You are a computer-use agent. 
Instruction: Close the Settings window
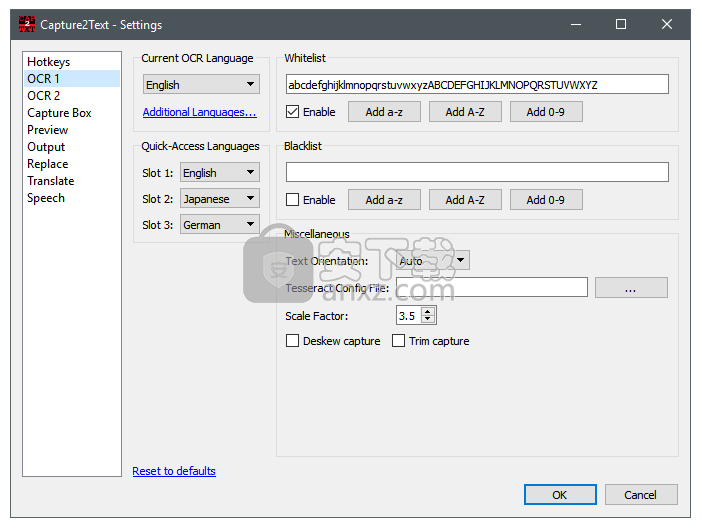(667, 24)
